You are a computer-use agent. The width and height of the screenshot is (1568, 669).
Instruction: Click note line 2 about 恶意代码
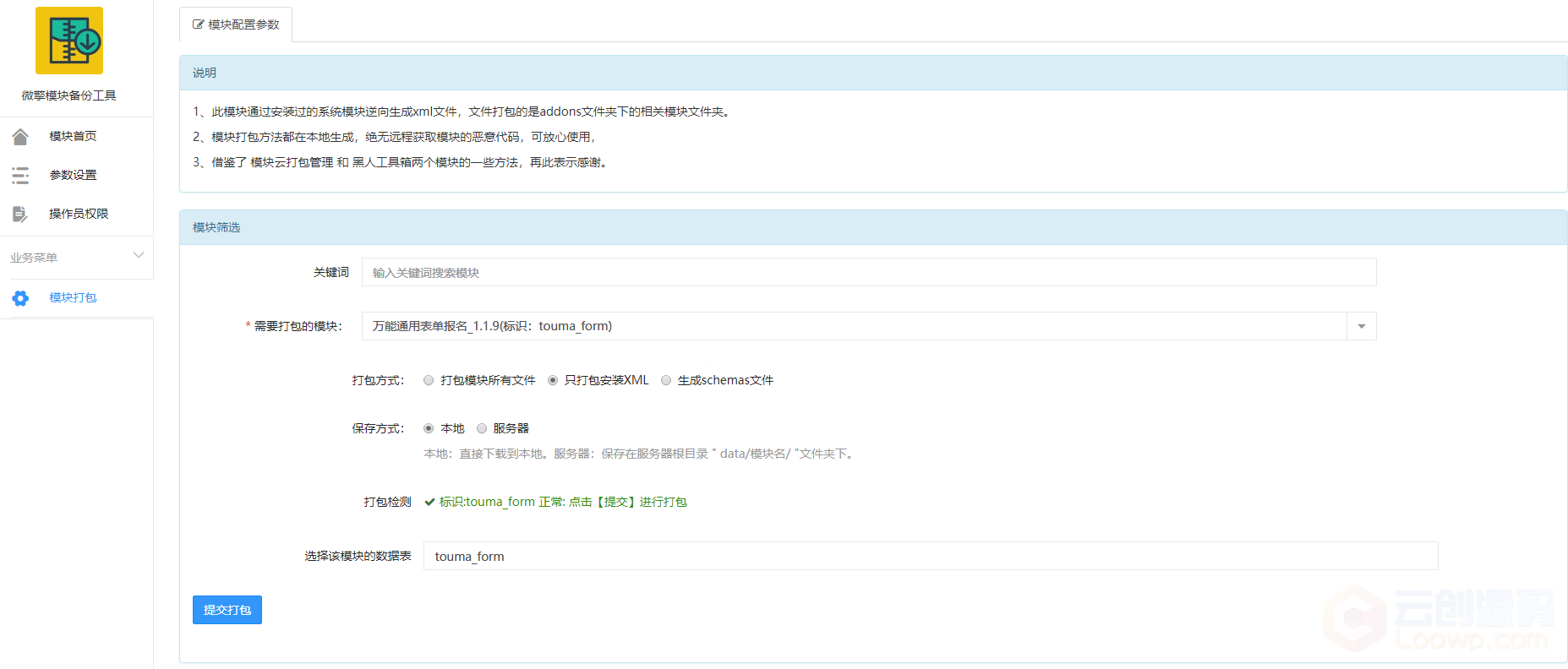pyautogui.click(x=396, y=137)
